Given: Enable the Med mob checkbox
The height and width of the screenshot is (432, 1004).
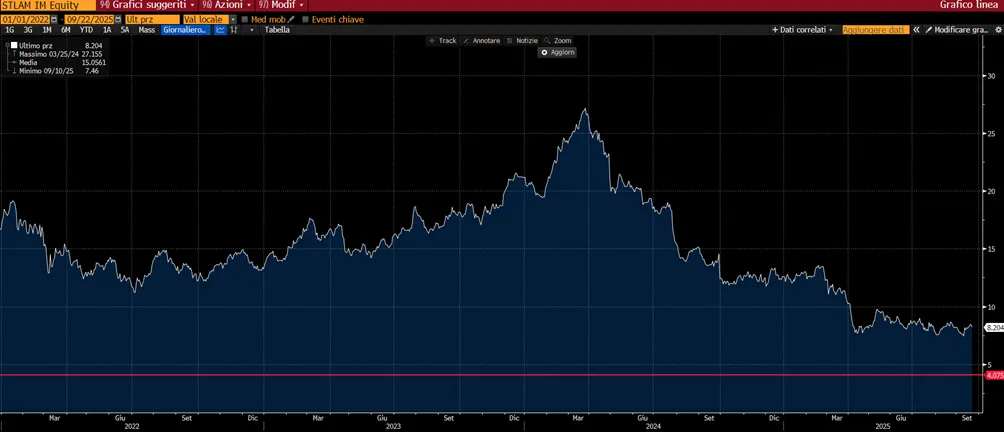Looking at the screenshot, I should tap(245, 20).
